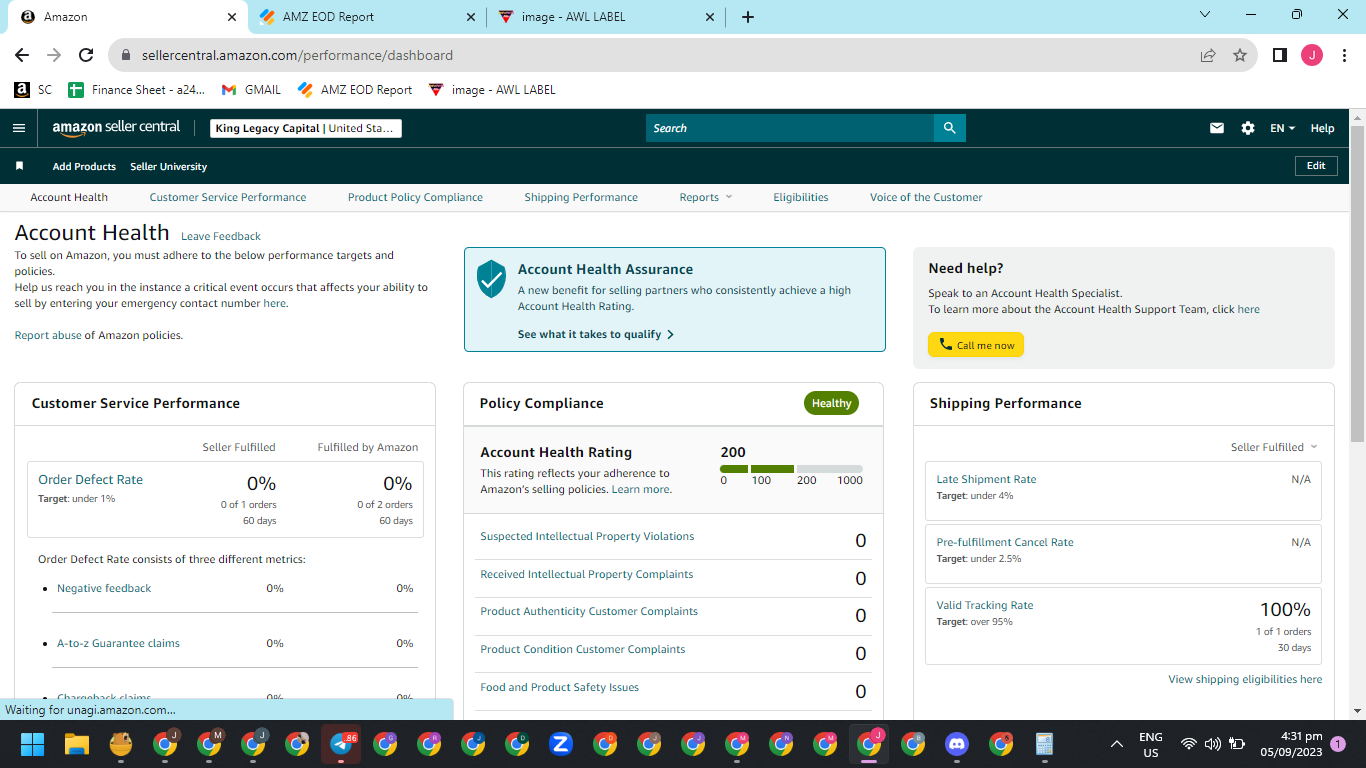
Task: Open a new browser tab
Action: click(x=748, y=17)
